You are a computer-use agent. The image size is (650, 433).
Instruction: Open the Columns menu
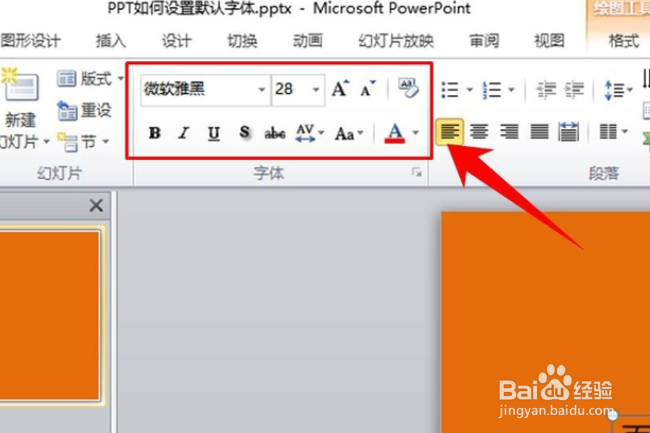(x=614, y=132)
